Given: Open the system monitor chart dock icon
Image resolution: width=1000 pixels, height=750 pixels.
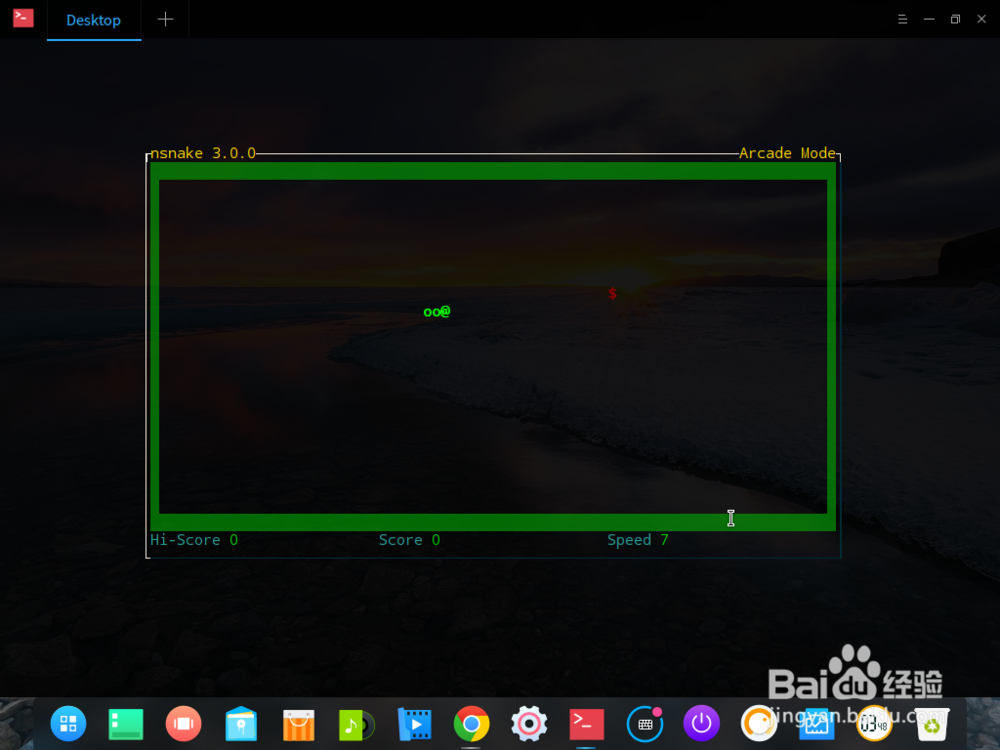Looking at the screenshot, I should point(816,724).
